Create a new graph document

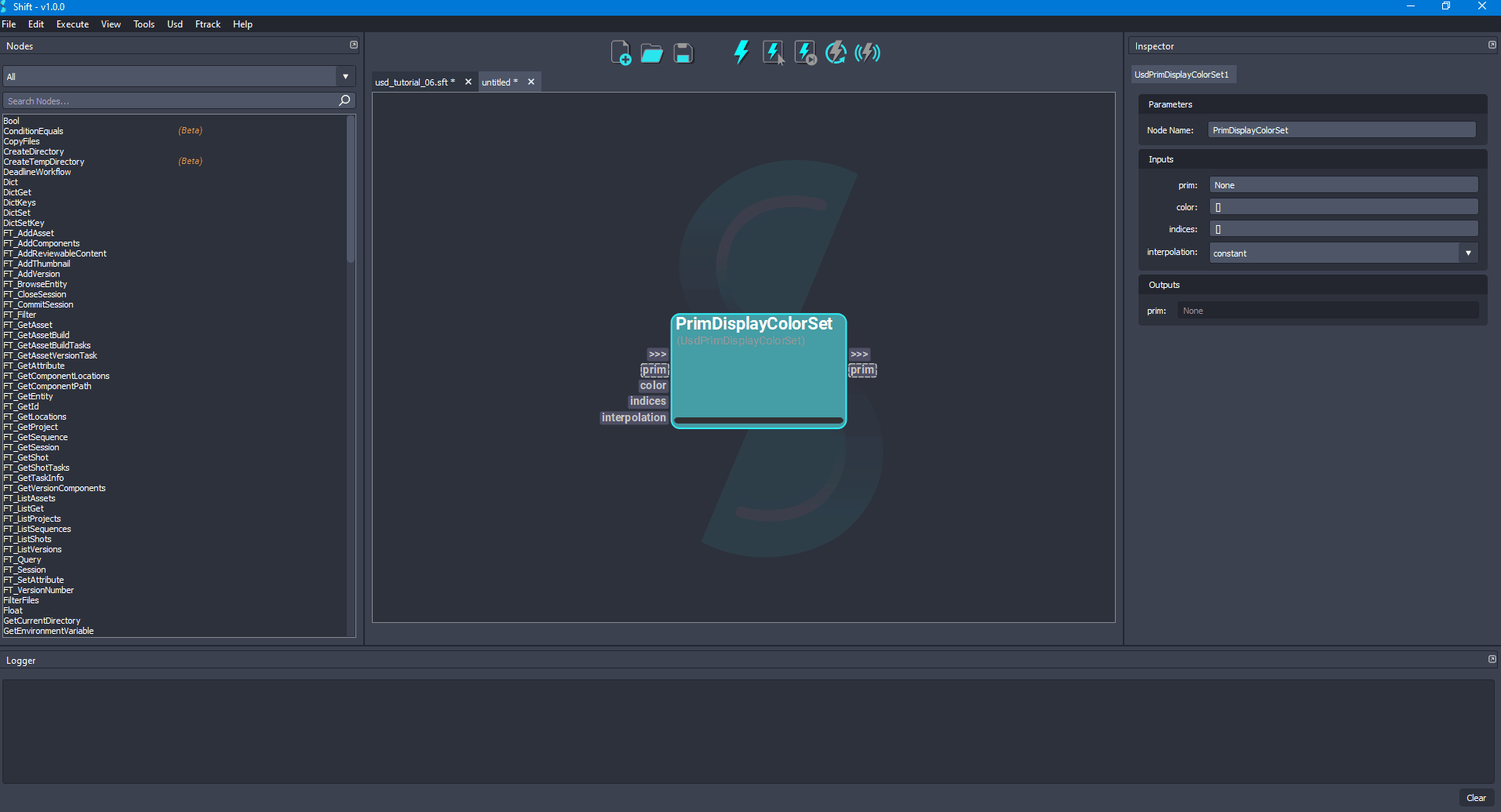coord(621,52)
